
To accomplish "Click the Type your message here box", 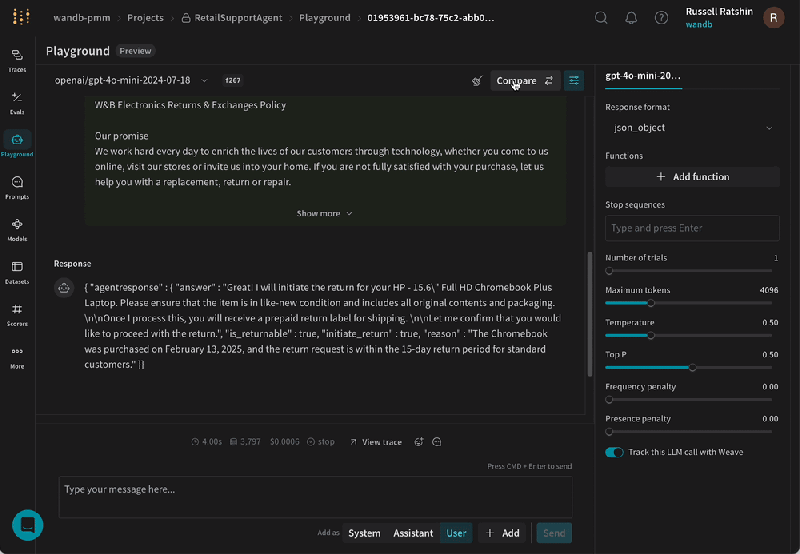I will pos(315,497).
